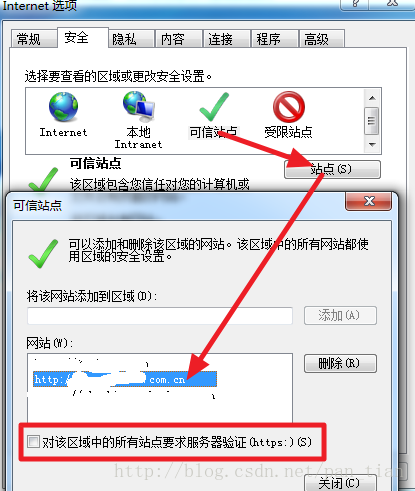Select the highlighted http com.cn website entry
Viewport: 415px width, 491px height.
click(x=125, y=379)
